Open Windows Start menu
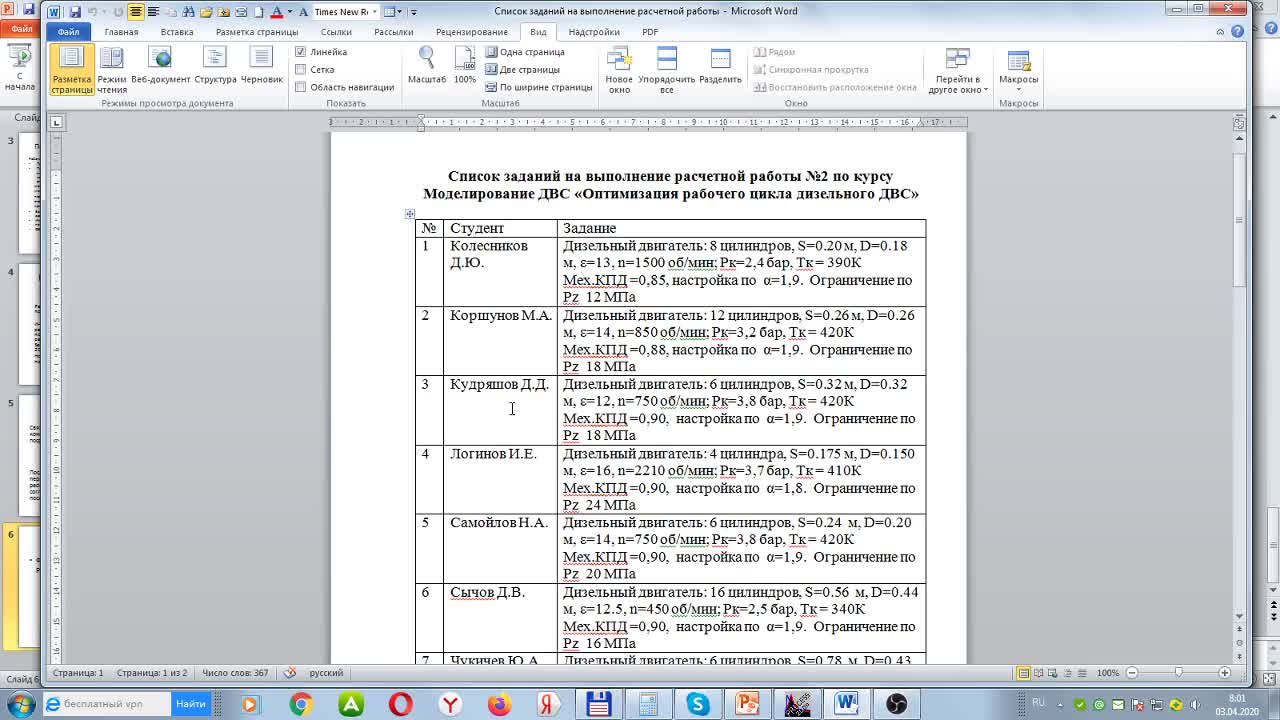Screen dimensions: 1280x720 [x=21, y=704]
